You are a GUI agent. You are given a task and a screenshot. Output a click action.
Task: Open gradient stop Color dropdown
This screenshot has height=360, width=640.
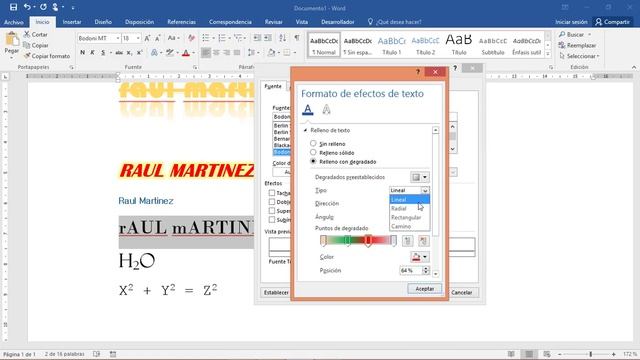coord(420,257)
